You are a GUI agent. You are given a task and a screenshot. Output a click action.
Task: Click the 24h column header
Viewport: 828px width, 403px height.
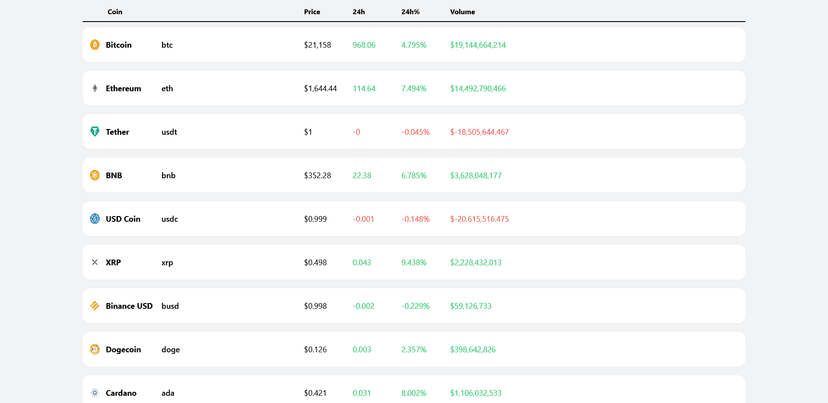359,12
